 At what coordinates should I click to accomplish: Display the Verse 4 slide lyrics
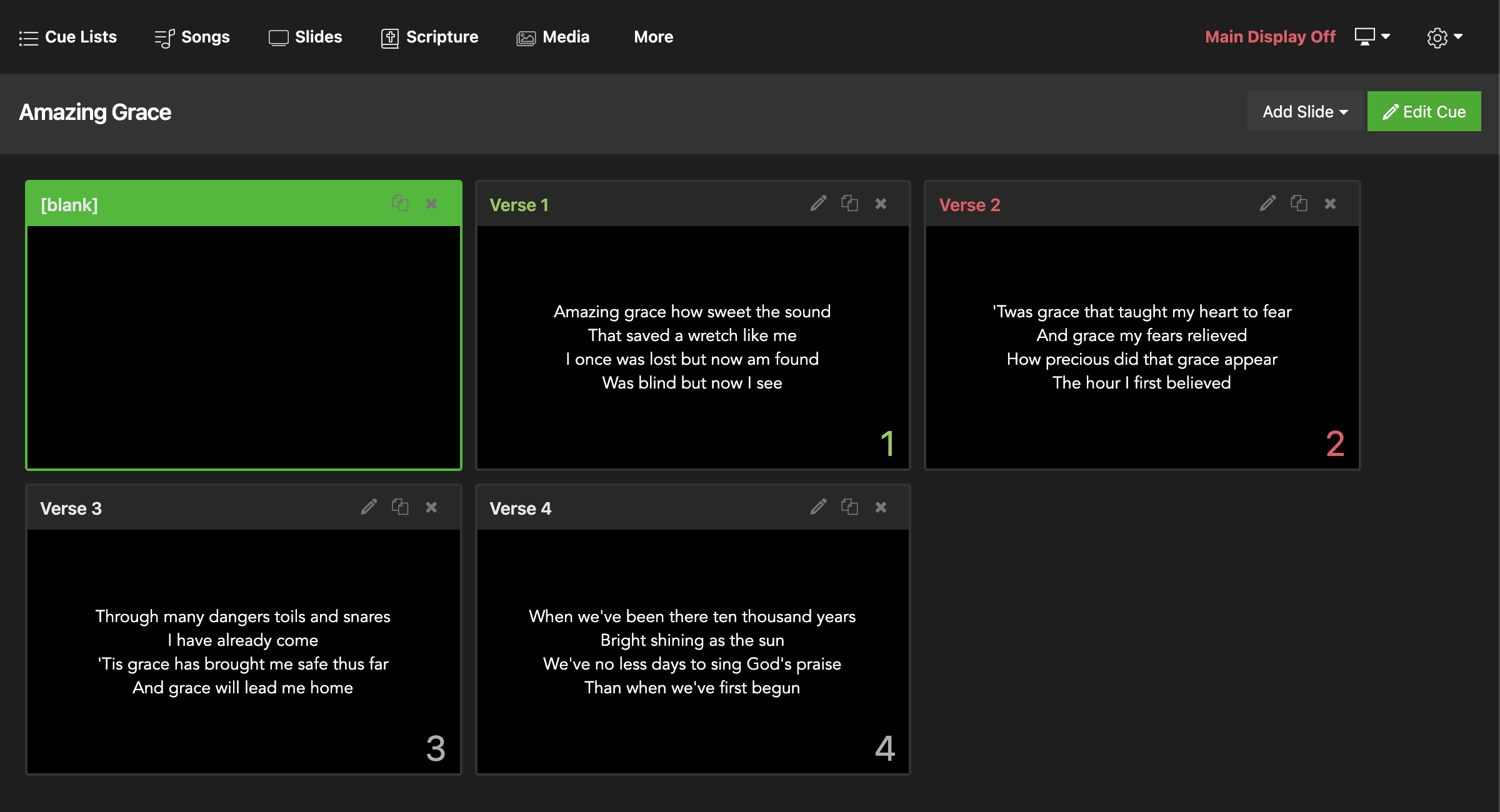coord(692,651)
